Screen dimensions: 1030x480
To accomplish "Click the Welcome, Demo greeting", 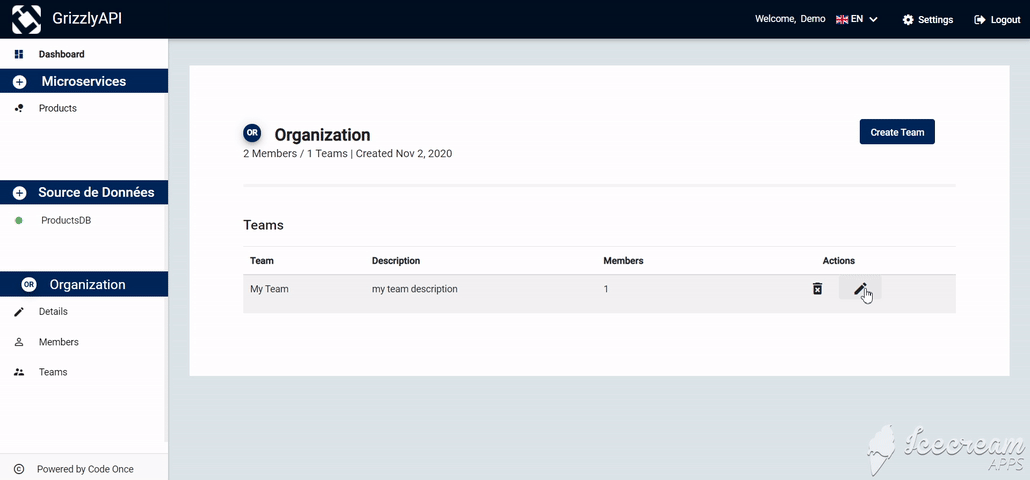I will tap(790, 19).
